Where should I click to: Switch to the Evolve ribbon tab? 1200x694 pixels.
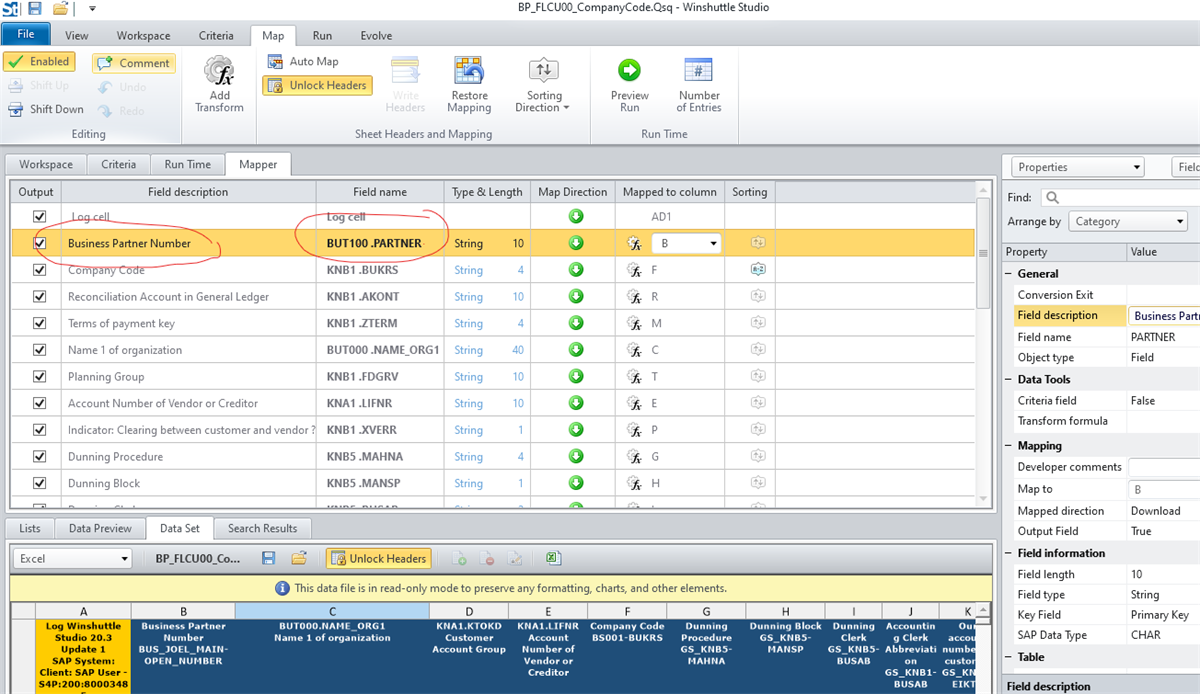click(377, 36)
